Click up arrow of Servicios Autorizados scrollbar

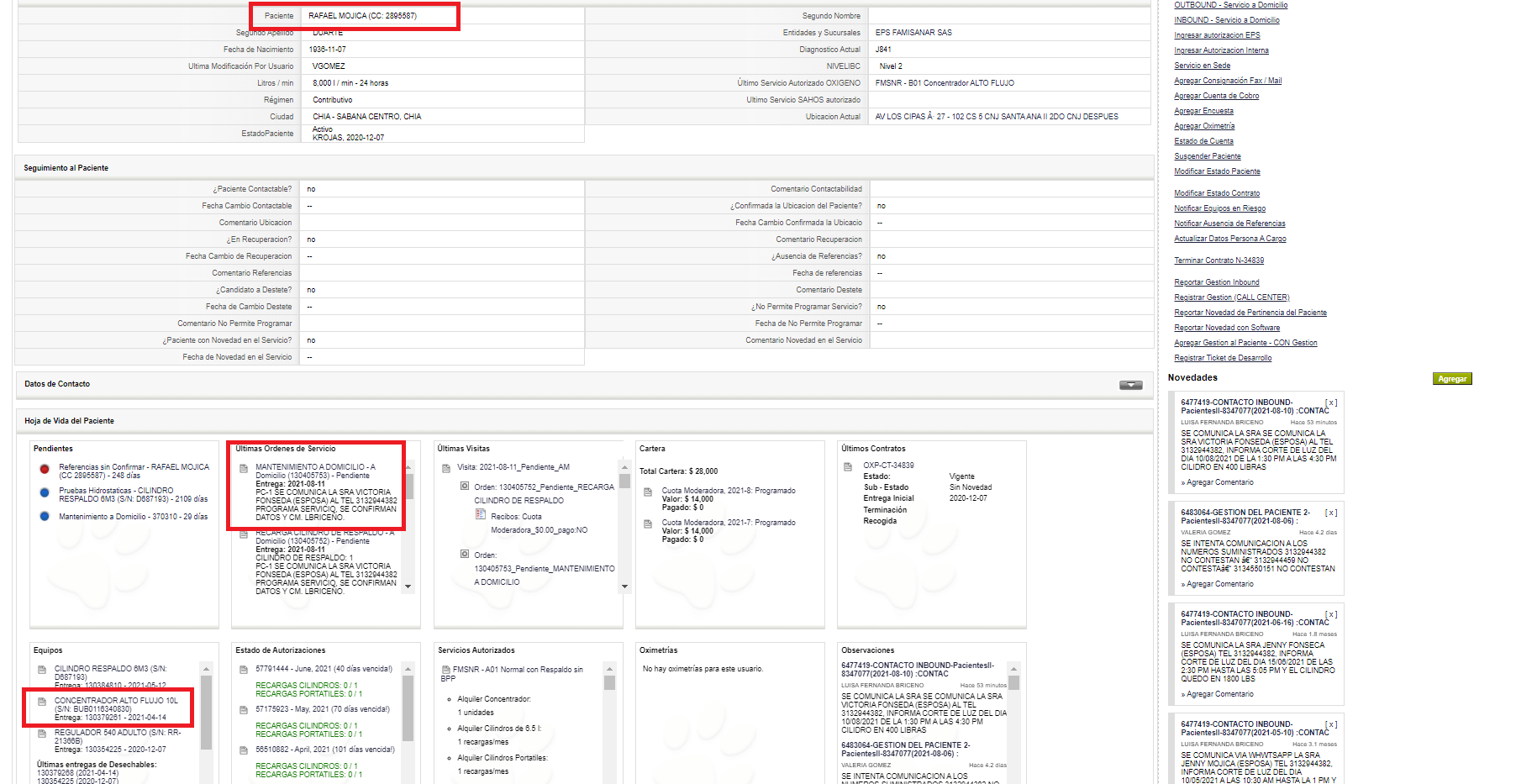click(x=609, y=669)
